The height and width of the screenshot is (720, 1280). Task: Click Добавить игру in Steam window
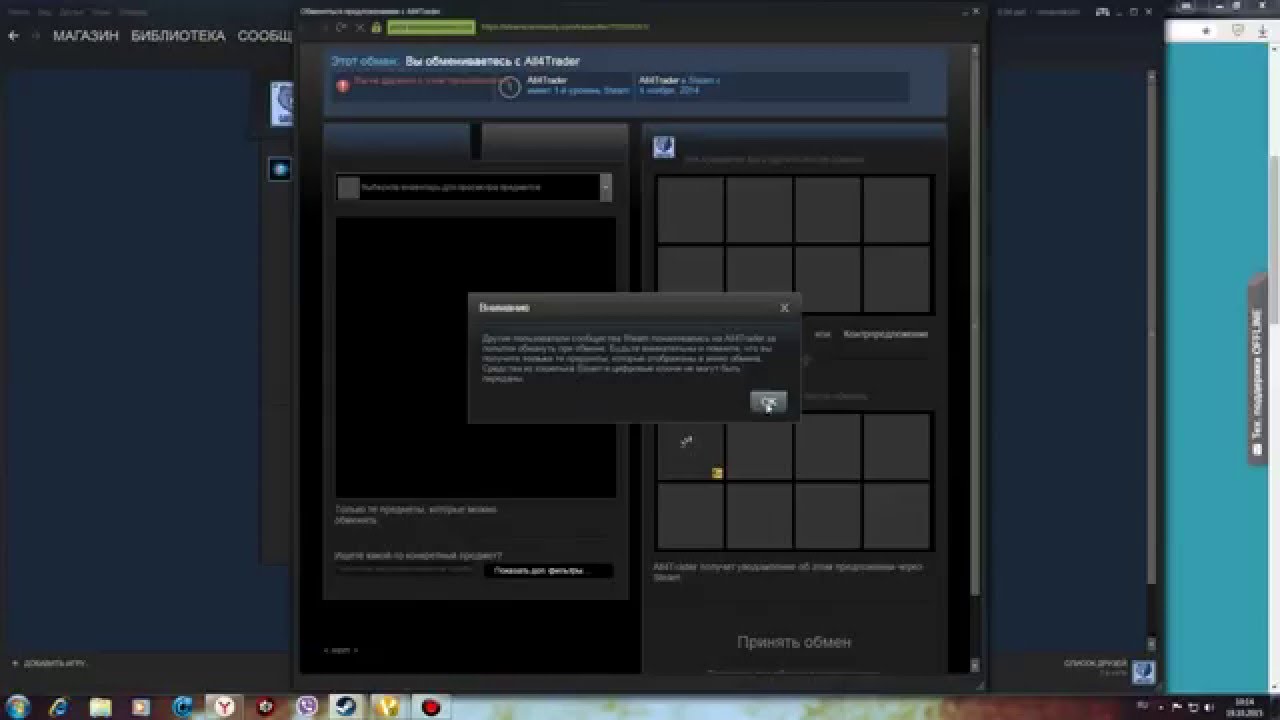tap(49, 663)
